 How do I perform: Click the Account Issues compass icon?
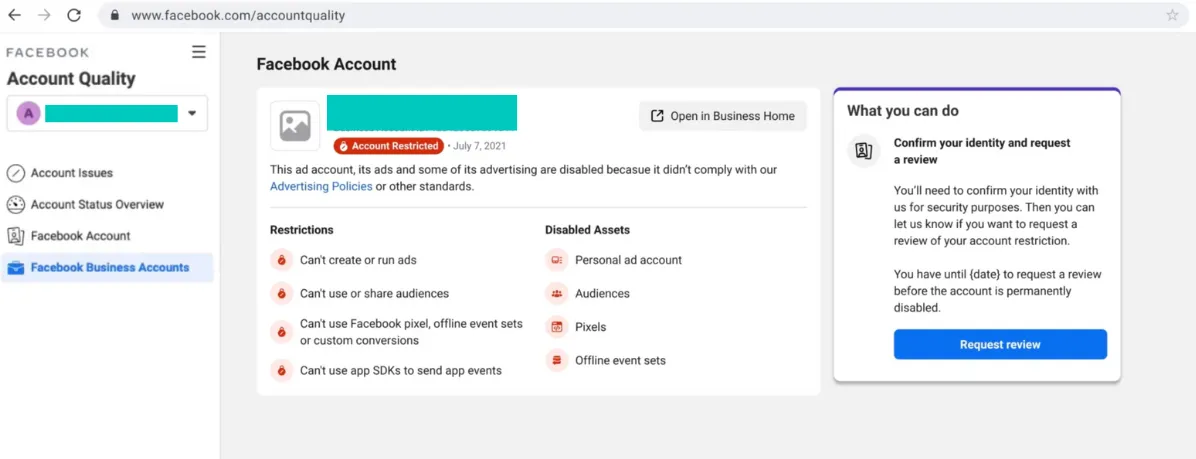point(16,173)
